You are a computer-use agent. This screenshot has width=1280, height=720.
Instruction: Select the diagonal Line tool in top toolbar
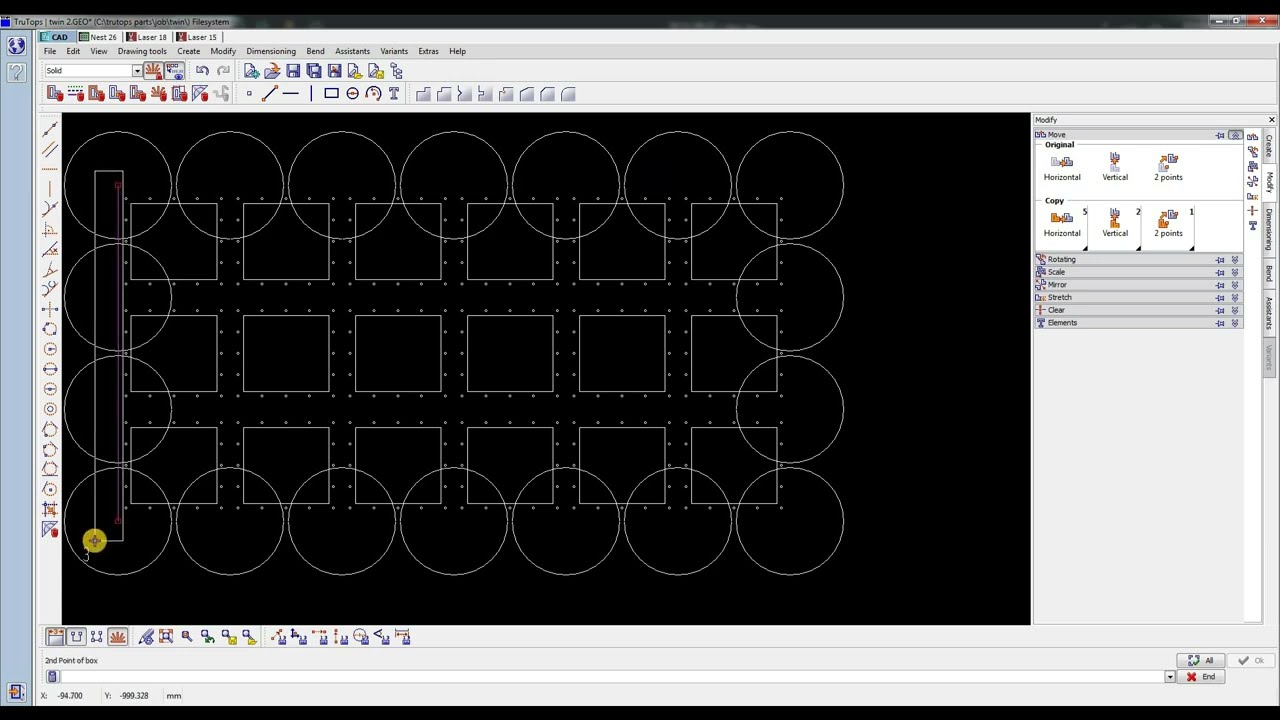click(x=269, y=94)
